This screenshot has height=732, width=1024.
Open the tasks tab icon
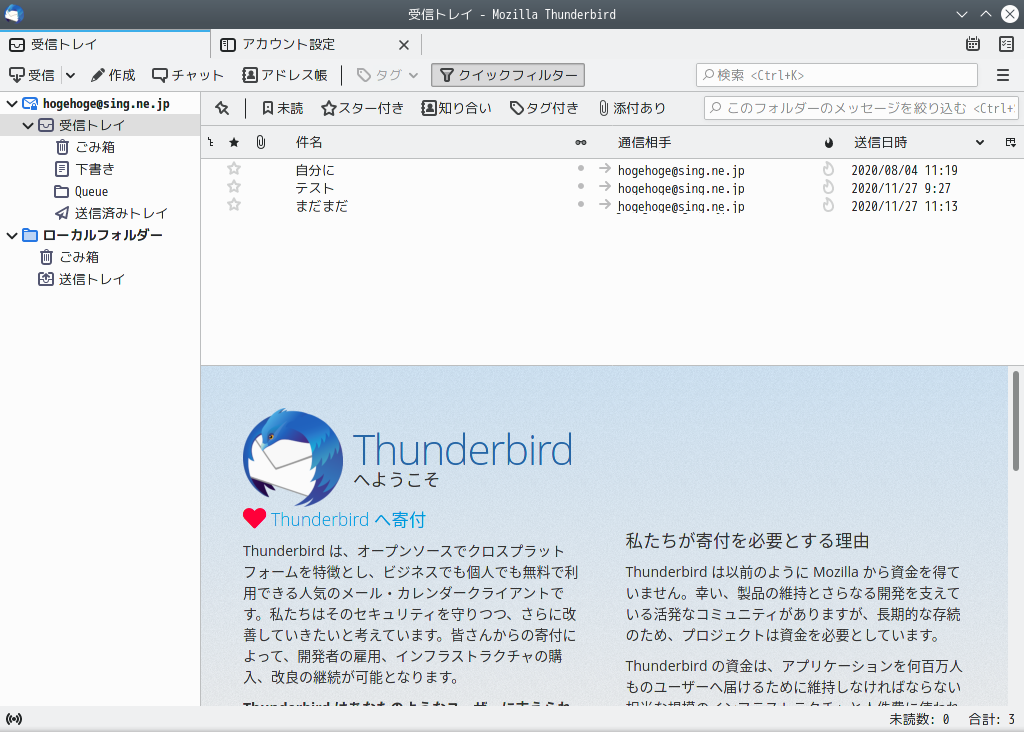(1006, 44)
